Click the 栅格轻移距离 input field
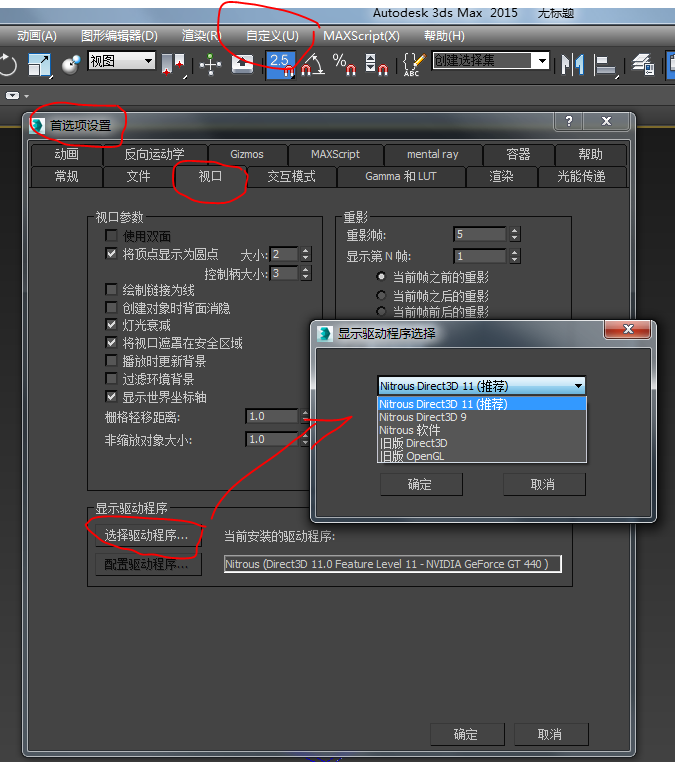The image size is (675, 762). 272,416
